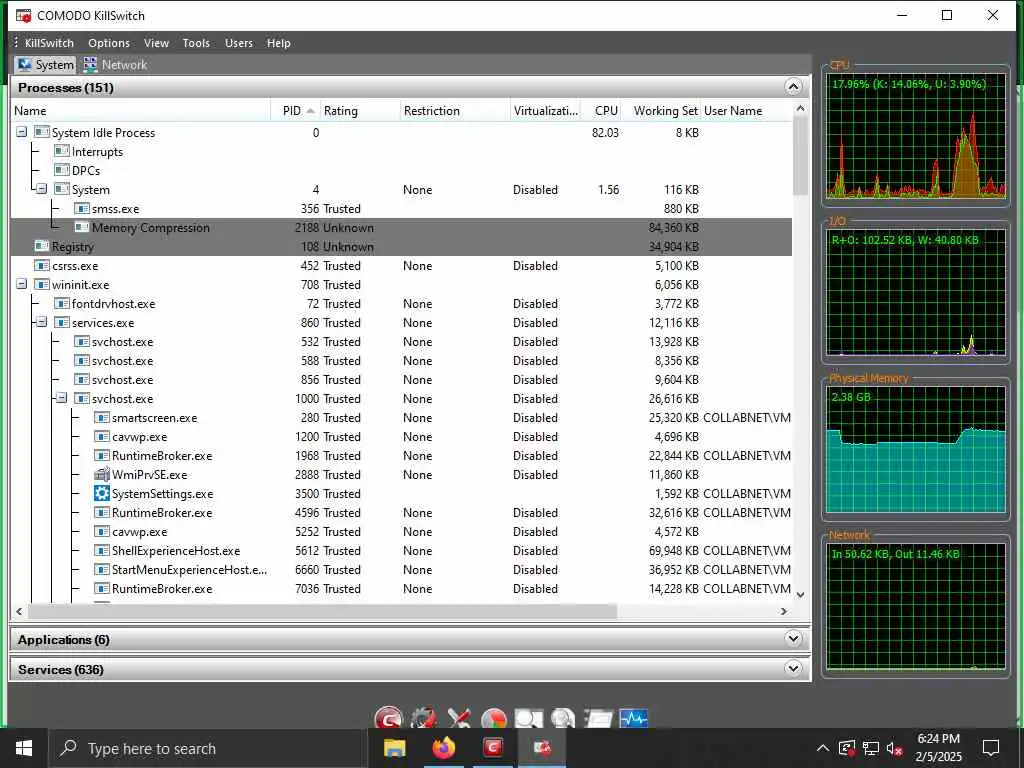
Task: Click the COMODO KillSwitch title bar icon
Action: pyautogui.click(x=24, y=15)
